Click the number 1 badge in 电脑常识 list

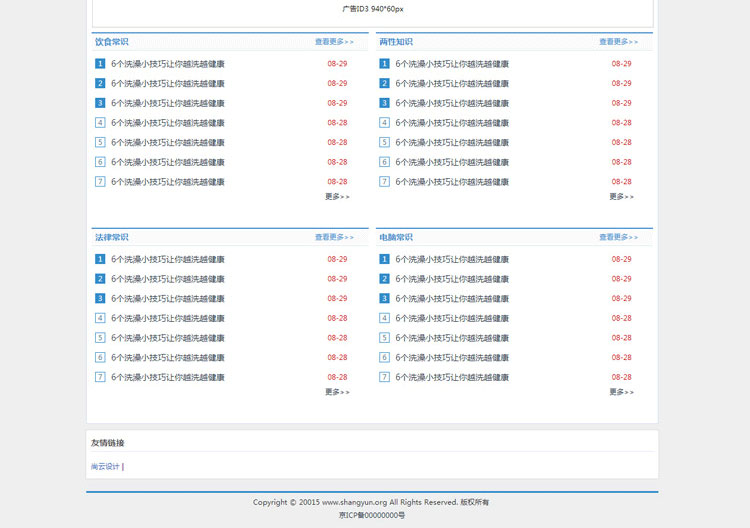pos(384,259)
